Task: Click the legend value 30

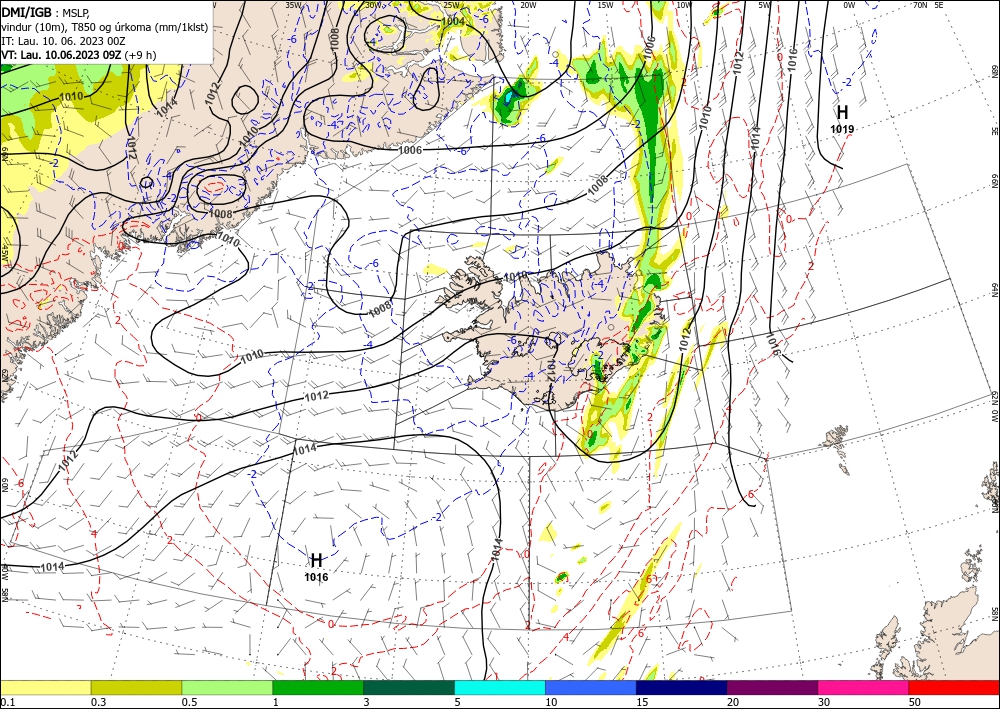Action: (x=824, y=702)
